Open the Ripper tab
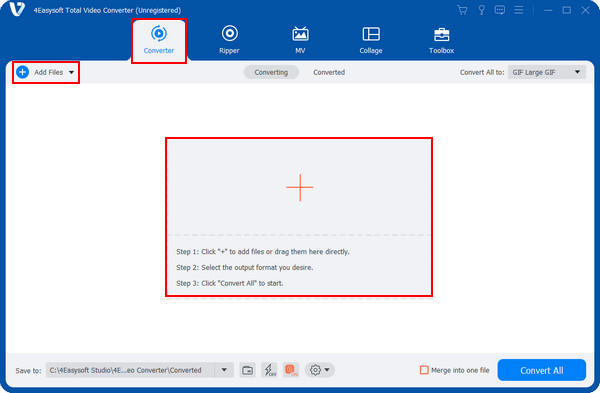This screenshot has height=393, width=600. coord(229,40)
